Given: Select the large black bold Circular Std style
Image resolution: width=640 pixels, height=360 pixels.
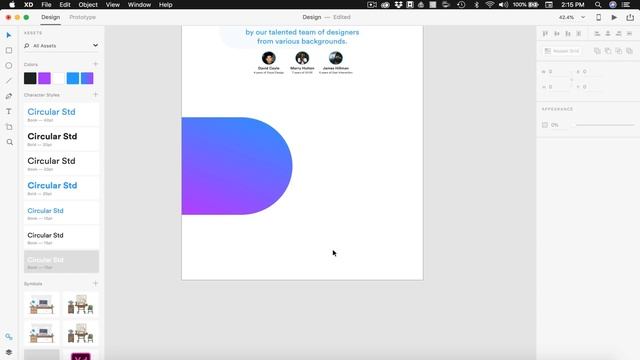Looking at the screenshot, I should pos(61,139).
